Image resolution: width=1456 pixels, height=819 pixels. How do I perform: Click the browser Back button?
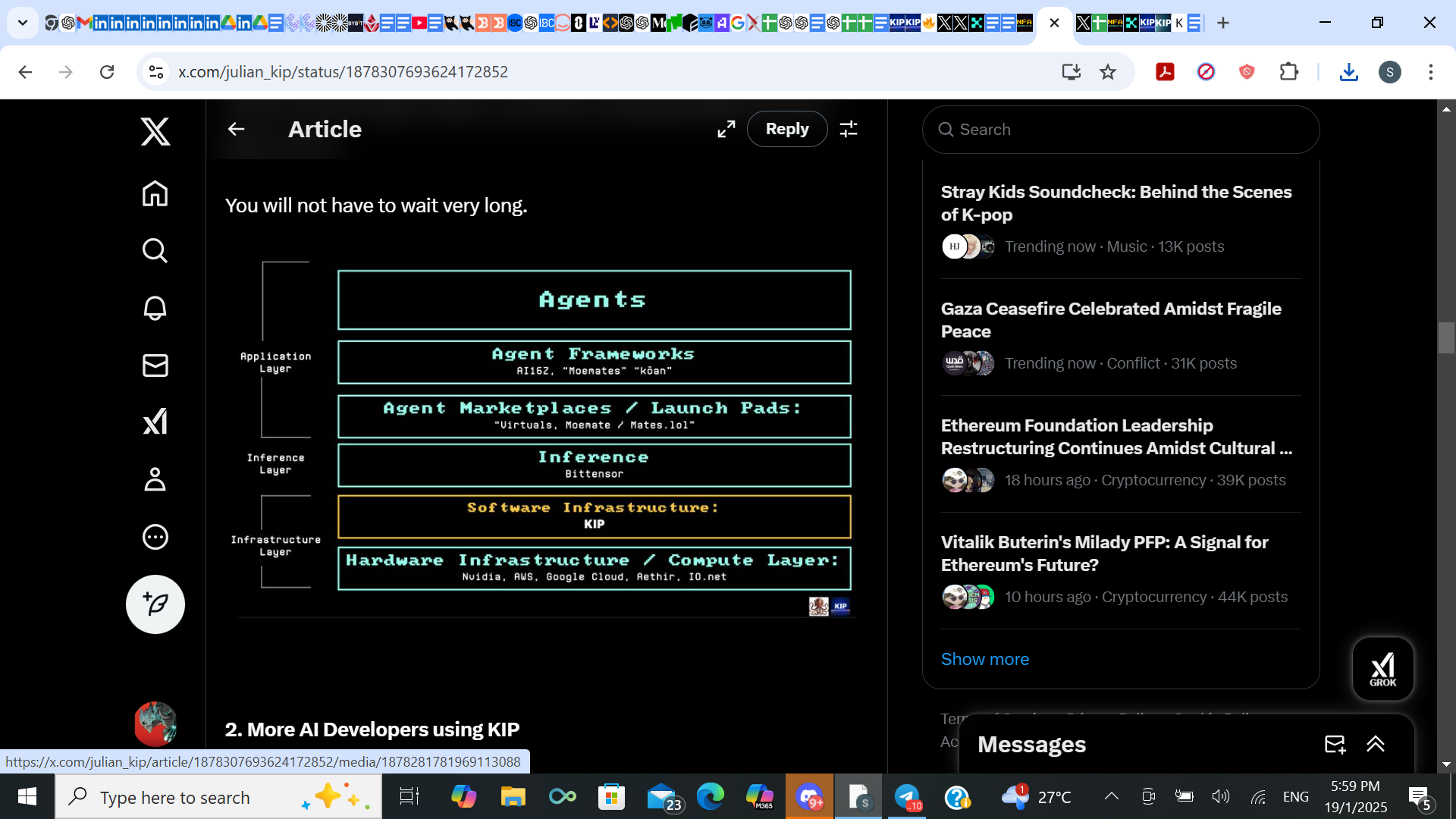pyautogui.click(x=25, y=72)
